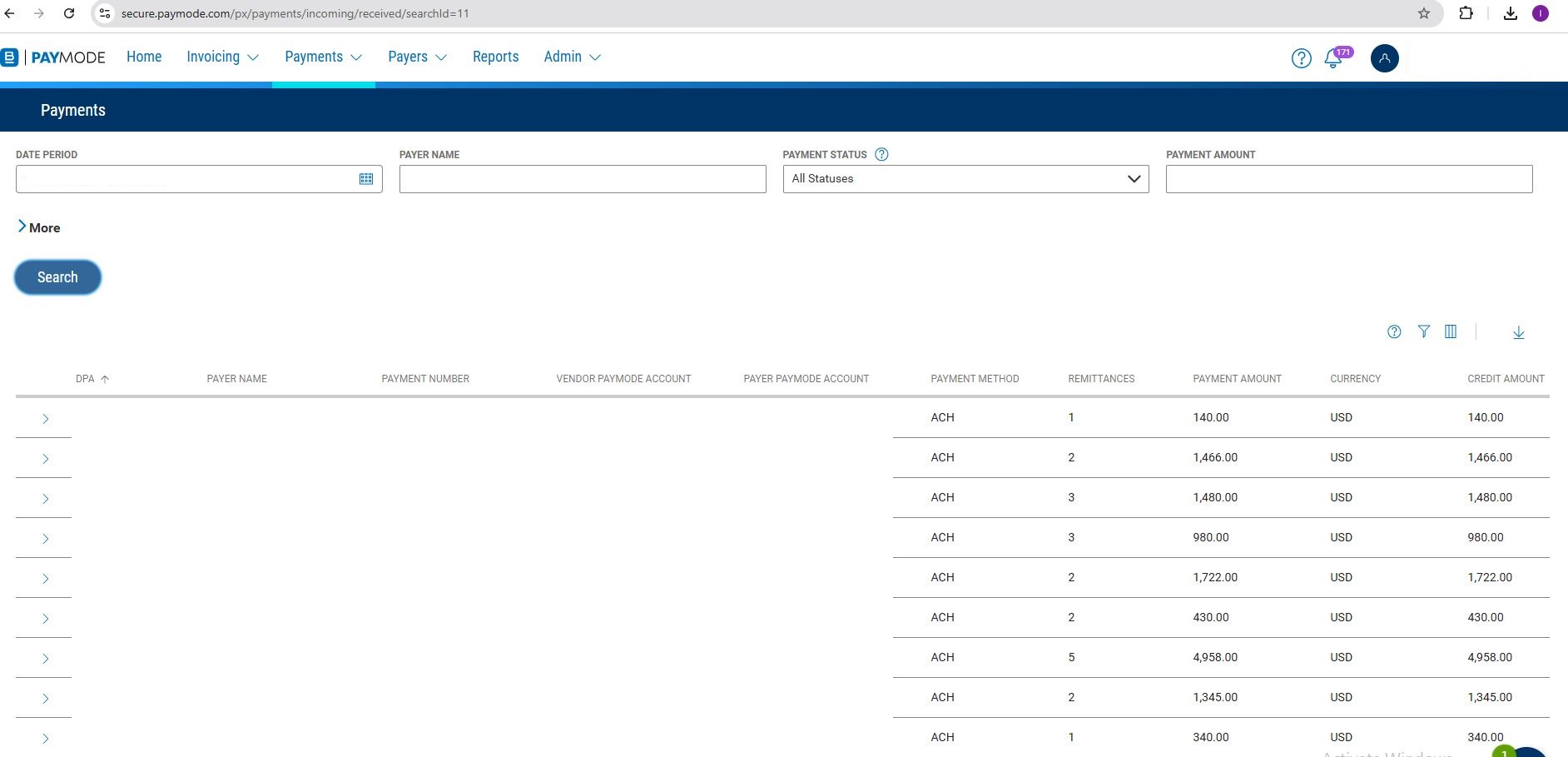This screenshot has width=1568, height=757.
Task: Open the Payment Status dropdown
Action: [x=965, y=179]
